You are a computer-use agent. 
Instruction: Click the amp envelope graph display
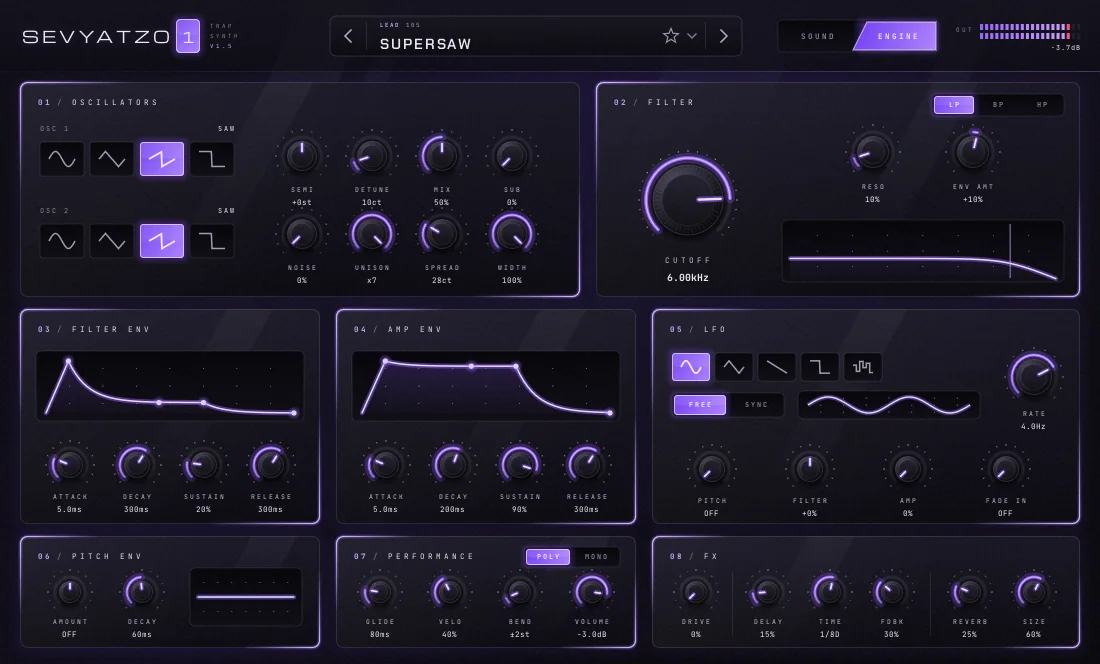(485, 386)
